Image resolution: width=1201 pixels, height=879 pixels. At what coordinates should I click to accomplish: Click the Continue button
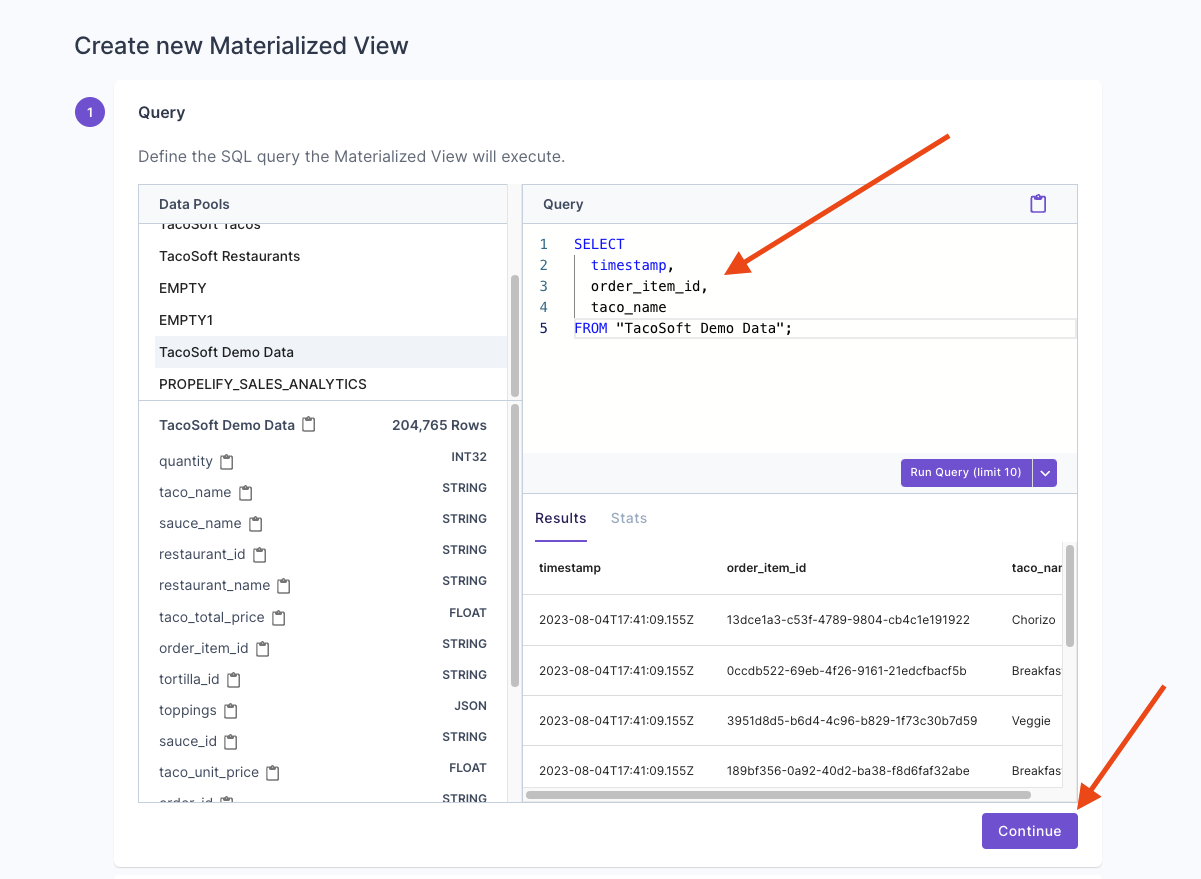[1029, 831]
